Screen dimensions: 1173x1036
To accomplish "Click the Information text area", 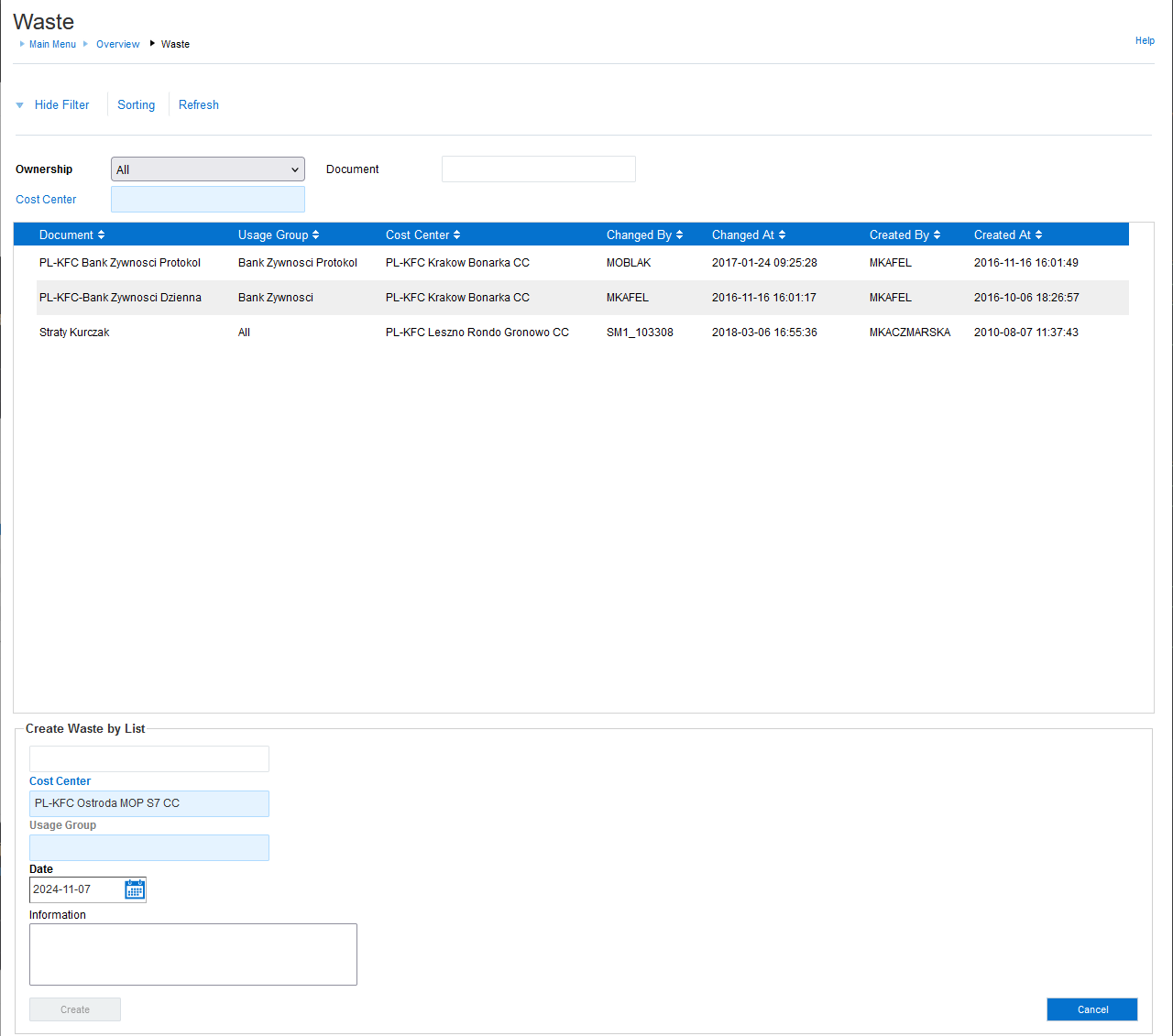I will (x=192, y=954).
